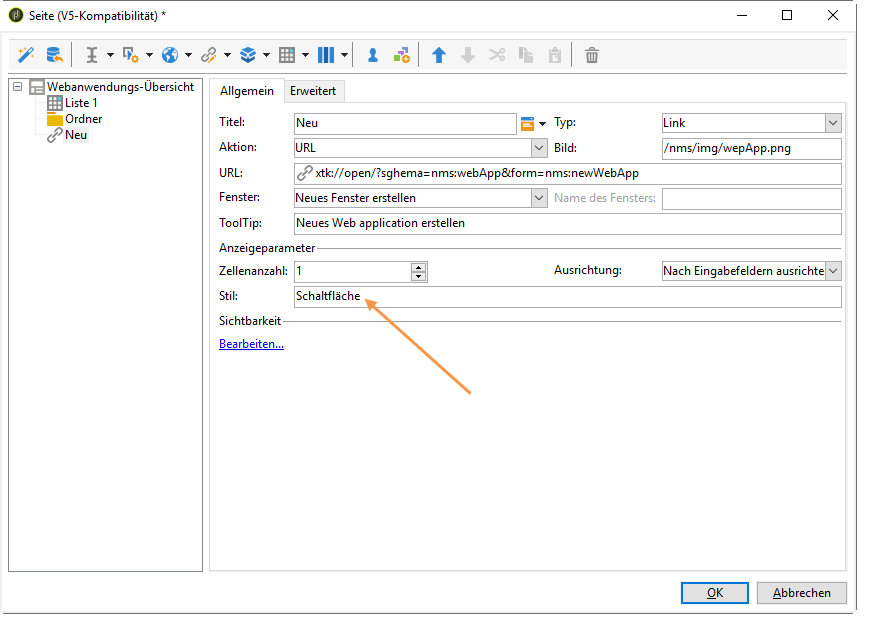Increase Zellenanzahl with up spinner
The height and width of the screenshot is (638, 881).
tap(419, 267)
